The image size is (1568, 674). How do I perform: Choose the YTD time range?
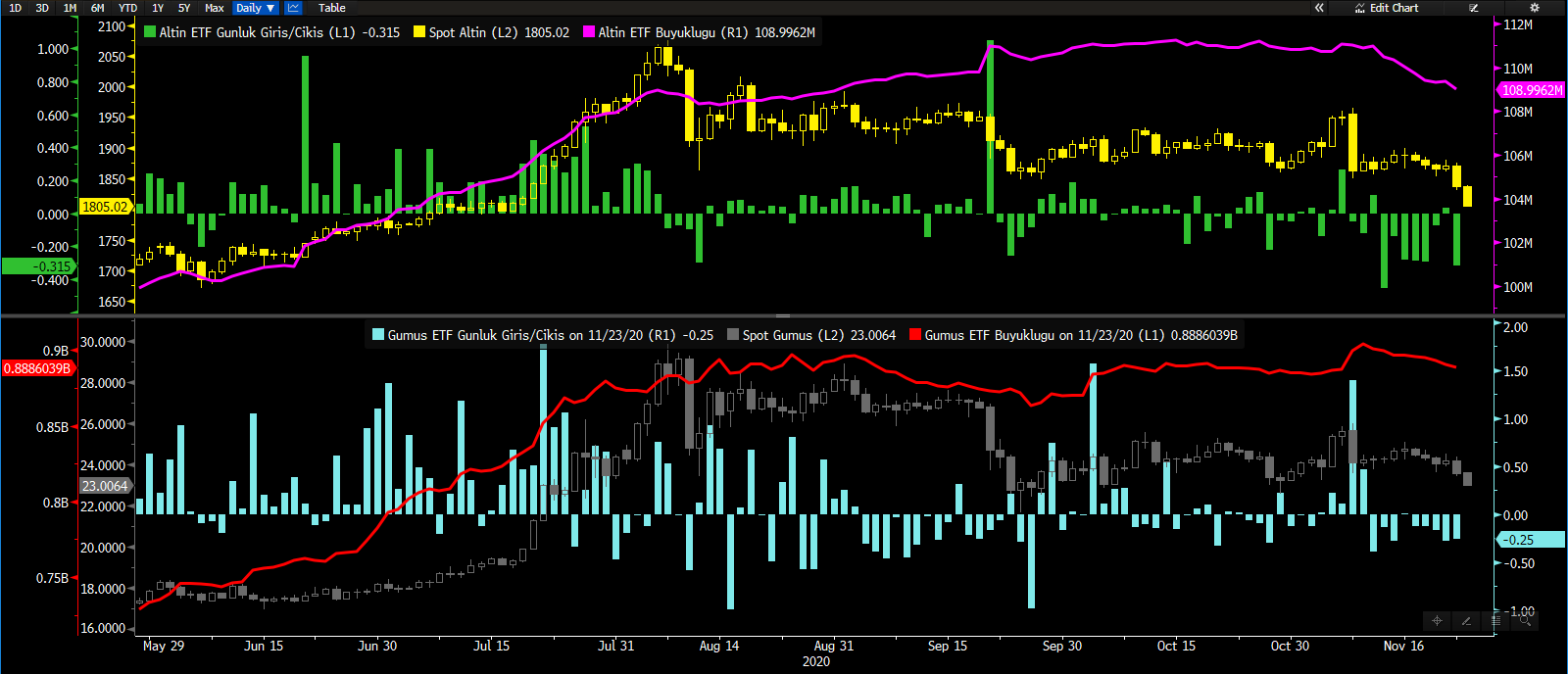tap(127, 8)
